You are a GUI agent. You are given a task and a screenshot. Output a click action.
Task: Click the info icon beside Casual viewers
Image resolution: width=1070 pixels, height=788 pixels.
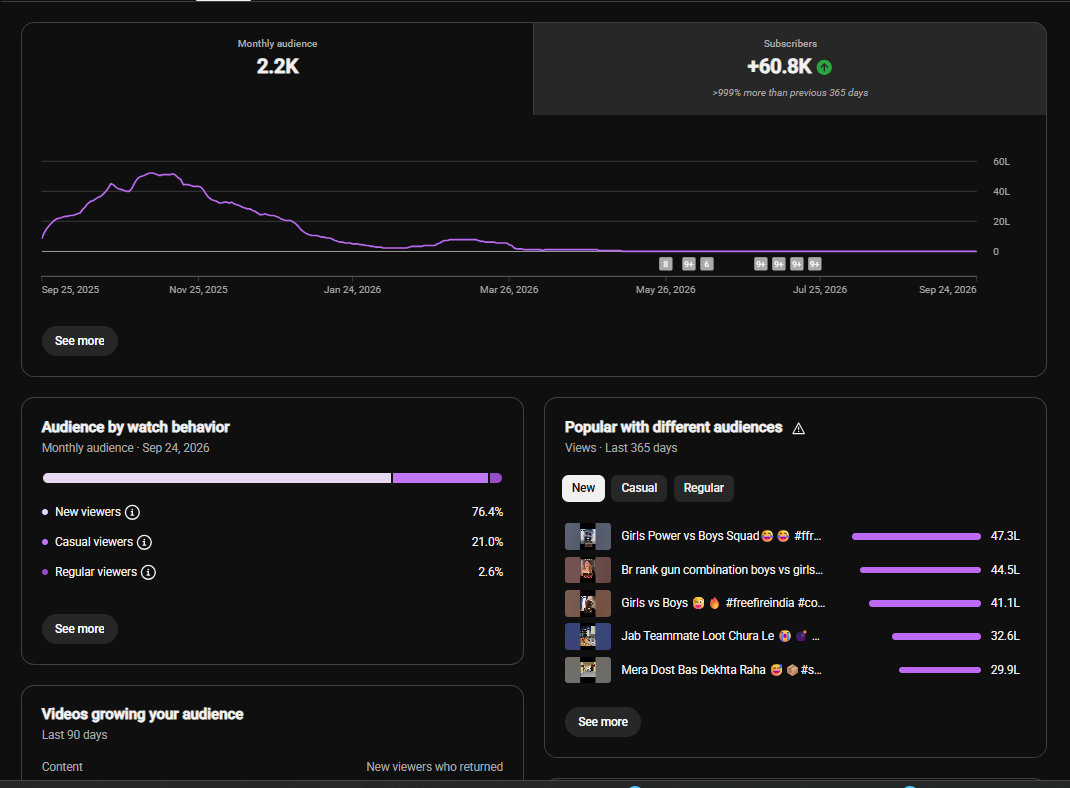[x=144, y=542]
